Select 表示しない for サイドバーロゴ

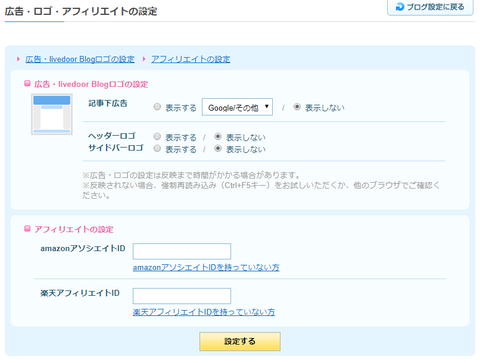tap(218, 148)
